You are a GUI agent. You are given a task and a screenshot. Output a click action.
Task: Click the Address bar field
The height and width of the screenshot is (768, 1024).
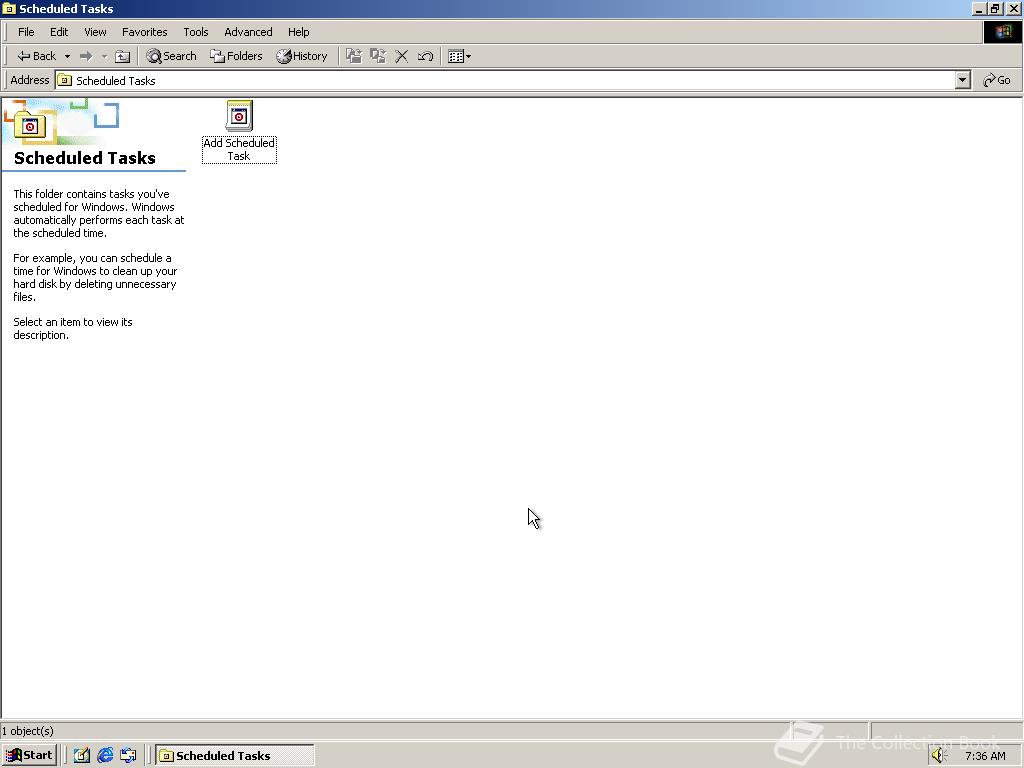pyautogui.click(x=513, y=80)
